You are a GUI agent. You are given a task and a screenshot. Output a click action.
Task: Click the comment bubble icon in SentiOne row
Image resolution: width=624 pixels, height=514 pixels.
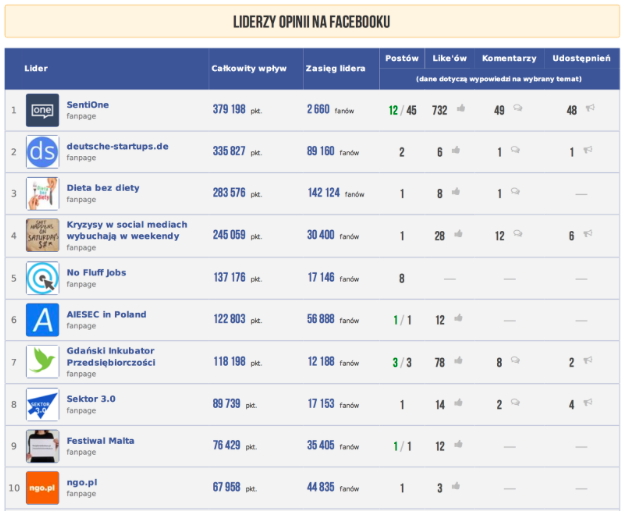[x=517, y=110]
